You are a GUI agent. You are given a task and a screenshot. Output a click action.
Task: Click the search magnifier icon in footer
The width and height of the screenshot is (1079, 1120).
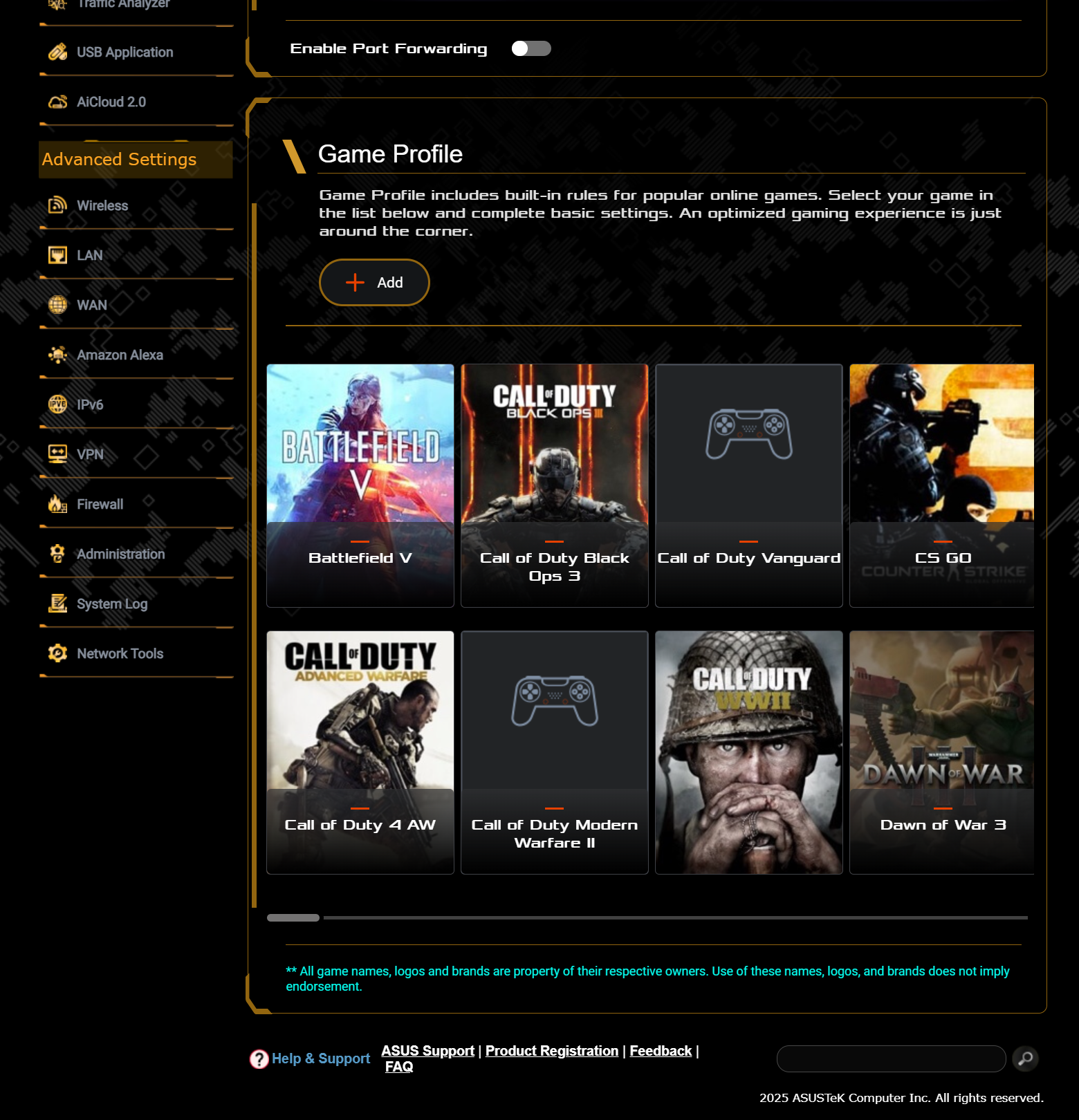[x=1026, y=1058]
